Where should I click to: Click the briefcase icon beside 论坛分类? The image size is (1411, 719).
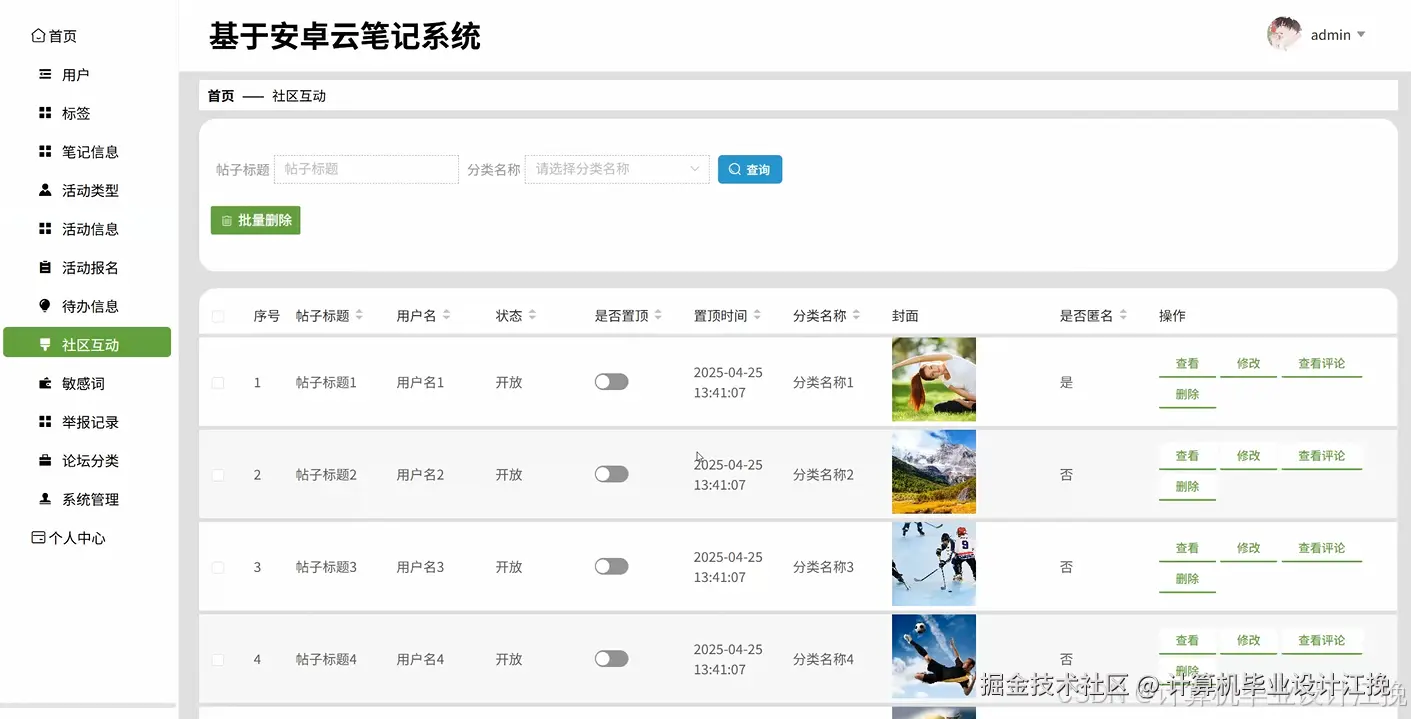45,460
